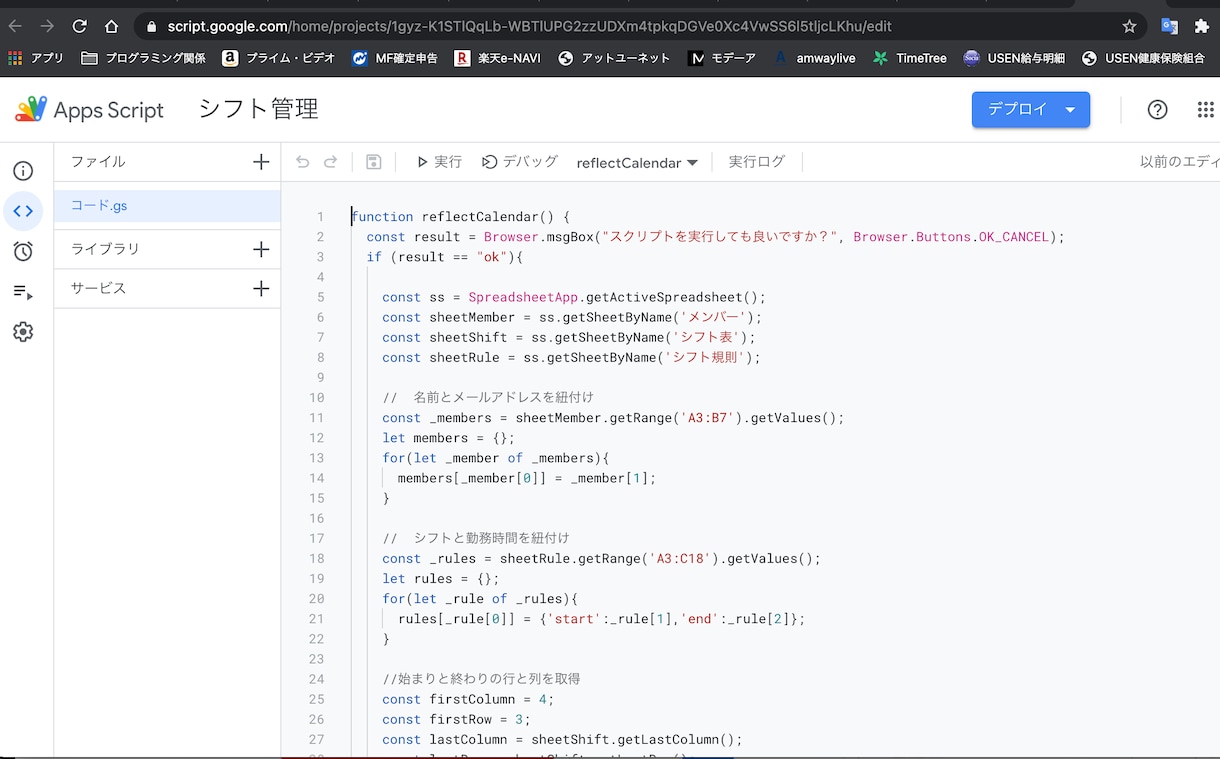
Task: Open the help question mark icon
Action: [1158, 110]
